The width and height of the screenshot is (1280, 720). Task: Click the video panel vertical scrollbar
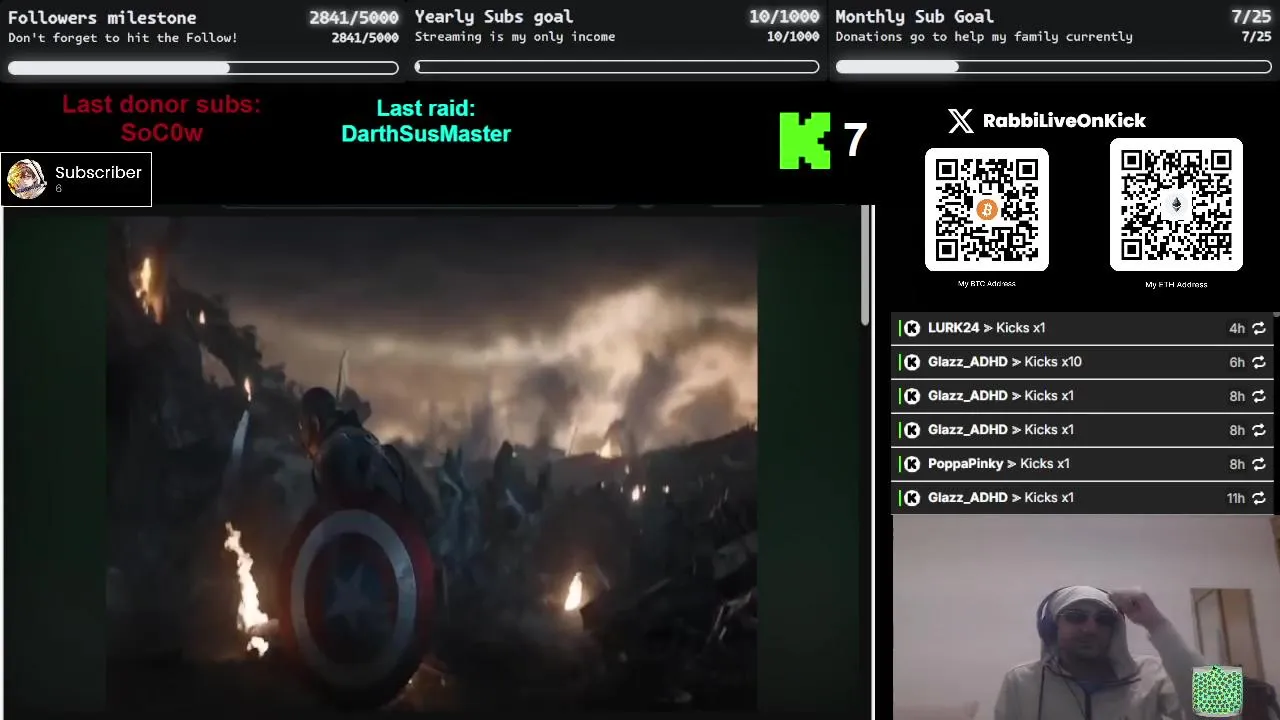click(x=866, y=265)
